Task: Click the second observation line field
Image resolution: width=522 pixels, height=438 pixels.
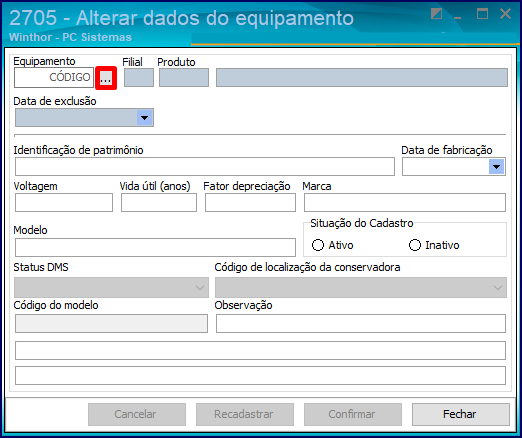Action: [260, 350]
